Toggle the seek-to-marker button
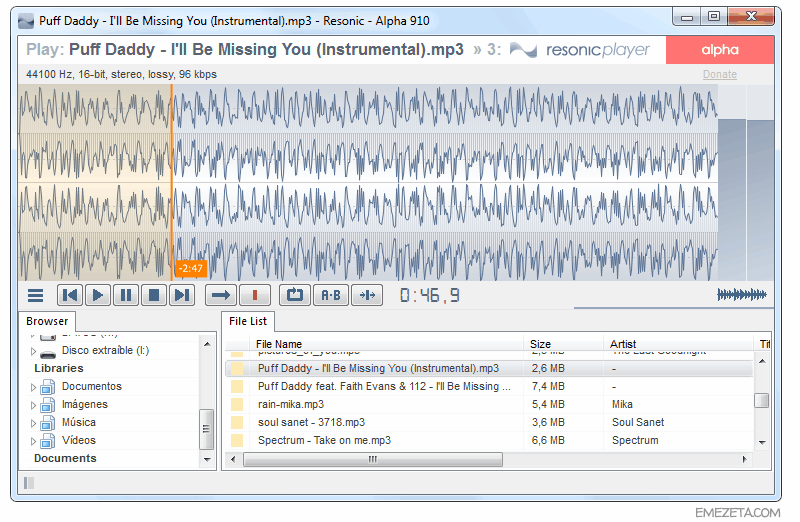The height and width of the screenshot is (522, 800). point(367,295)
